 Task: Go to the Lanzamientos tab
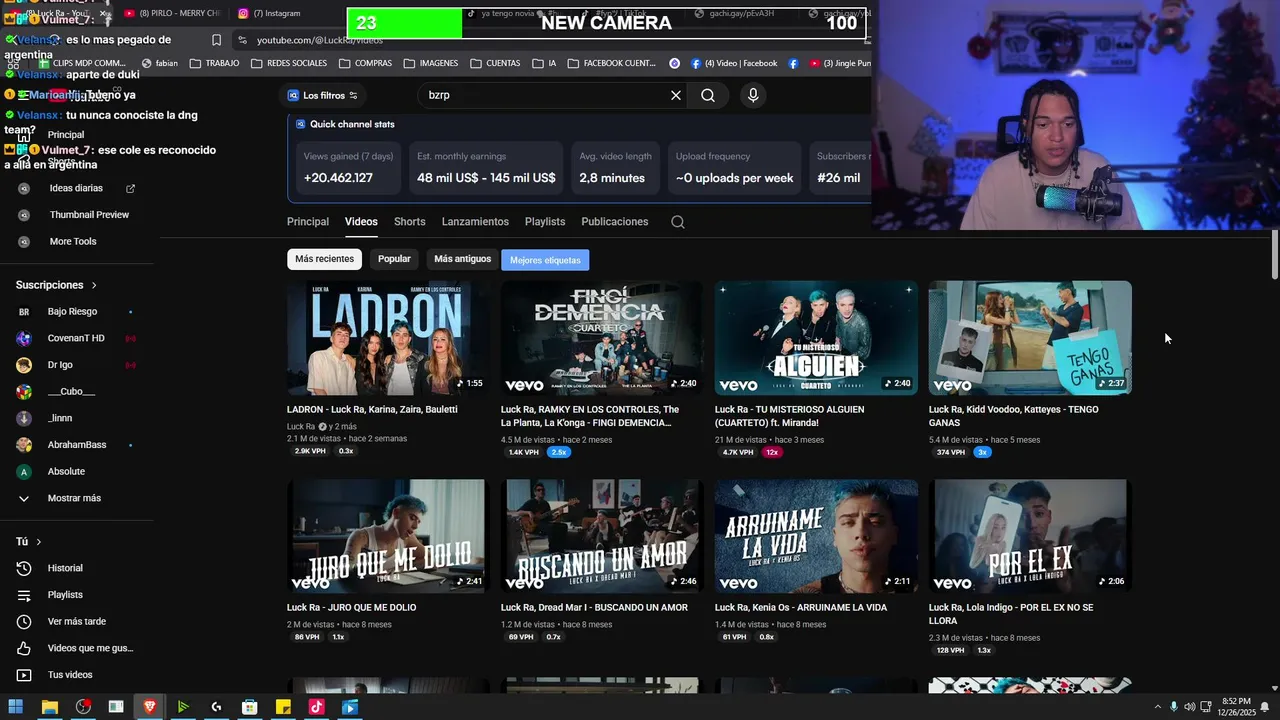[475, 222]
